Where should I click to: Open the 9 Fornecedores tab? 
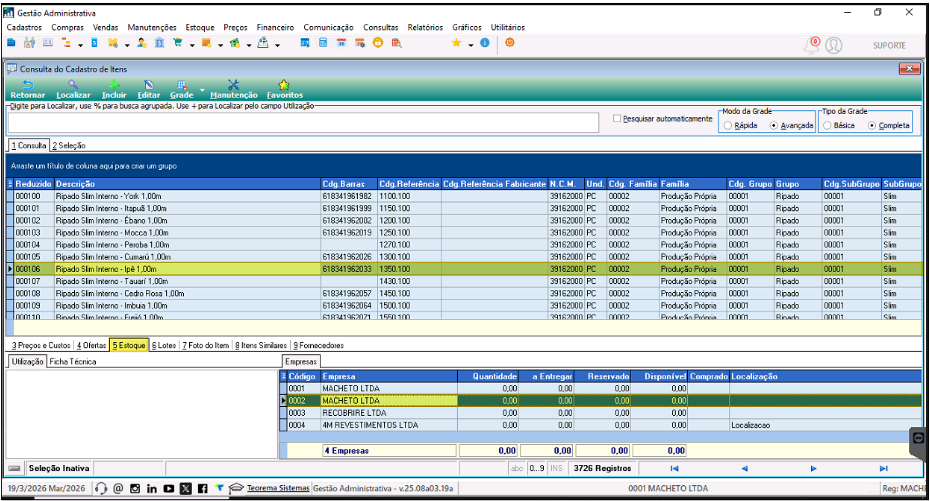tap(319, 345)
